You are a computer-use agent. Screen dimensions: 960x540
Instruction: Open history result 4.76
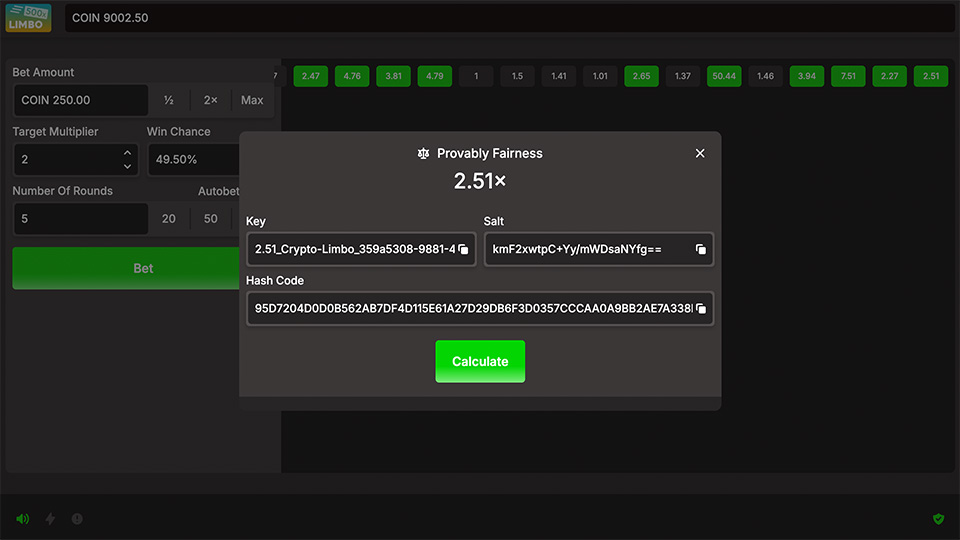[x=352, y=76]
